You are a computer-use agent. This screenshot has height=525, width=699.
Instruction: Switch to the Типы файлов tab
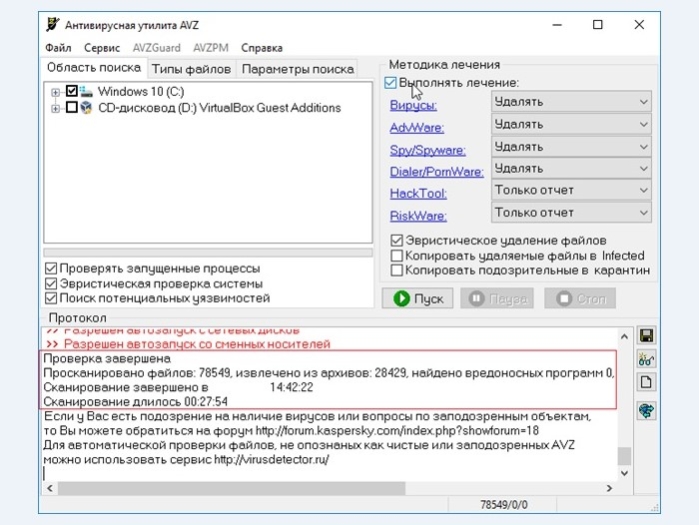tap(191, 69)
